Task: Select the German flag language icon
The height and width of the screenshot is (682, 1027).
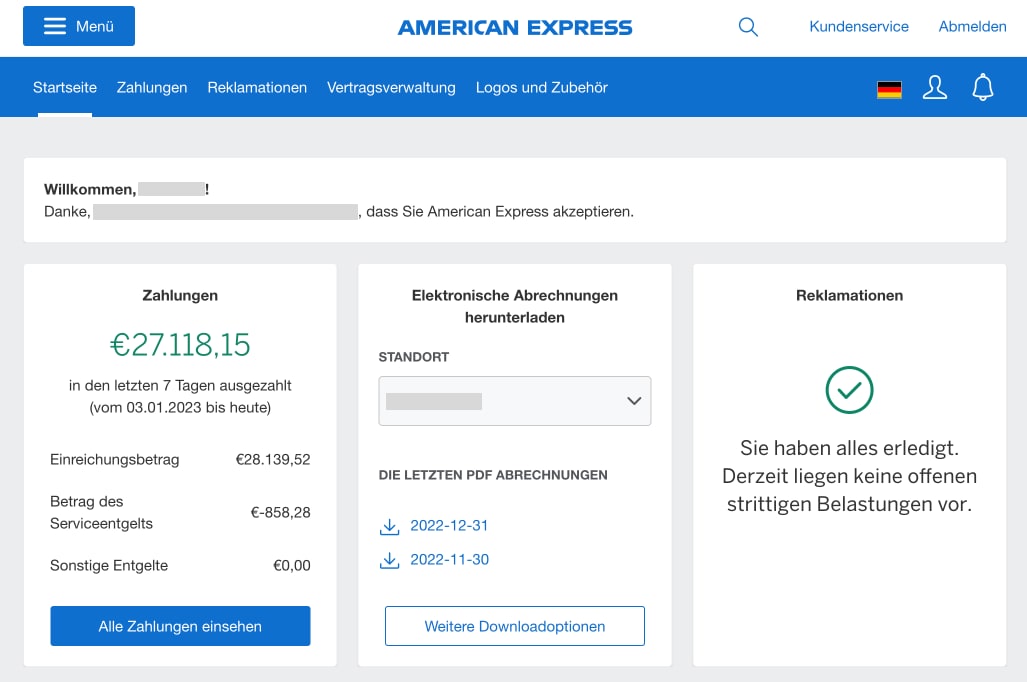Action: tap(889, 88)
